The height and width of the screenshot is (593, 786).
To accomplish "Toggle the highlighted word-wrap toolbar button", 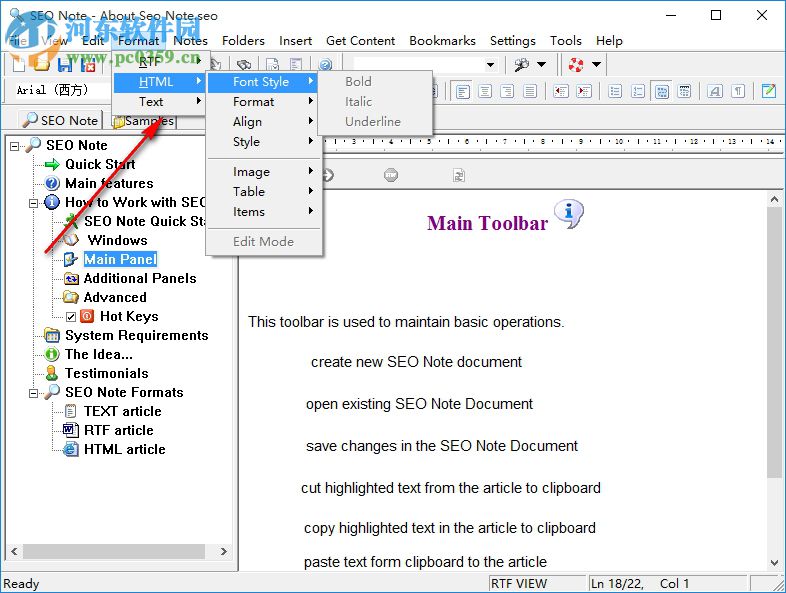I will point(662,91).
